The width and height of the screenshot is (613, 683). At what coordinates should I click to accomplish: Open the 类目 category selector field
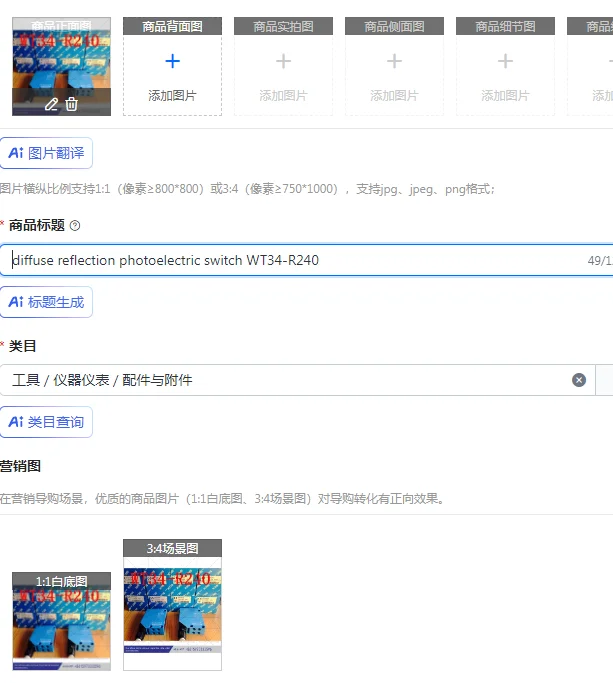(x=298, y=380)
